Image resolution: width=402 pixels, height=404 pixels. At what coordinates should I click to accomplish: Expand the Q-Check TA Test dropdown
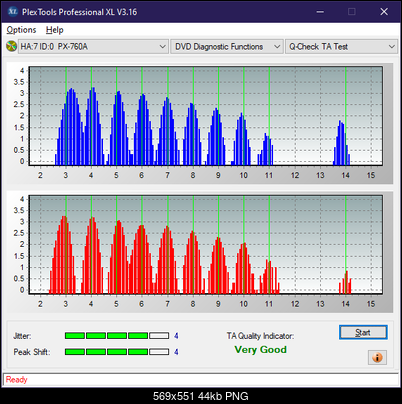341,47
